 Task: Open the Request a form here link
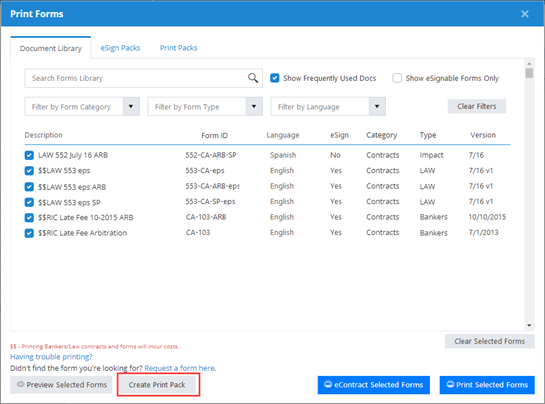(180, 368)
